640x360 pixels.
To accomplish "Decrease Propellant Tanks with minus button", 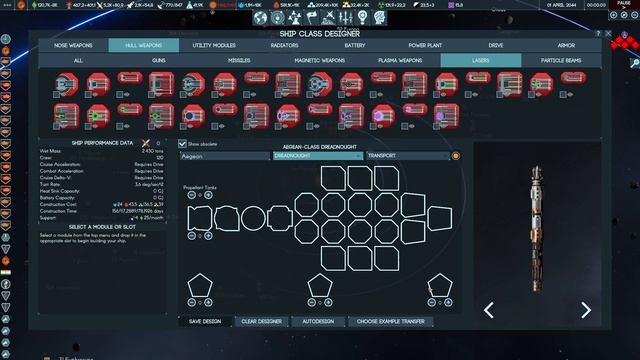I will [x=191, y=195].
